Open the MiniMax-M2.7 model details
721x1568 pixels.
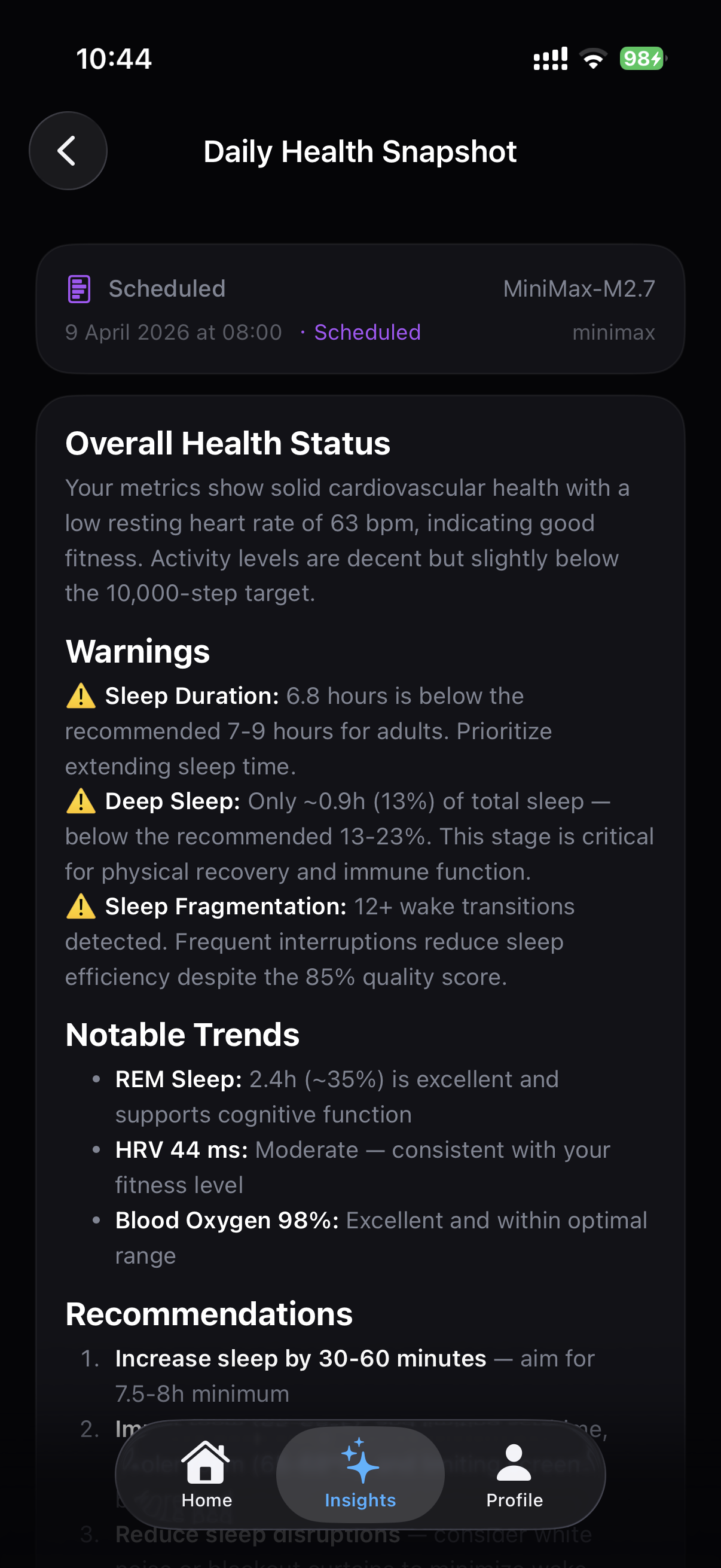(x=578, y=288)
